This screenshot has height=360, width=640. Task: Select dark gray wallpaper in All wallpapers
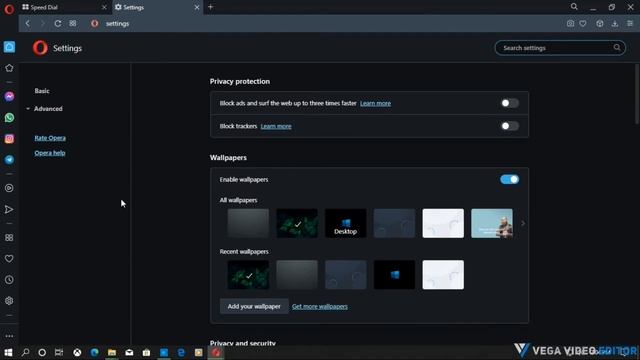click(x=248, y=223)
